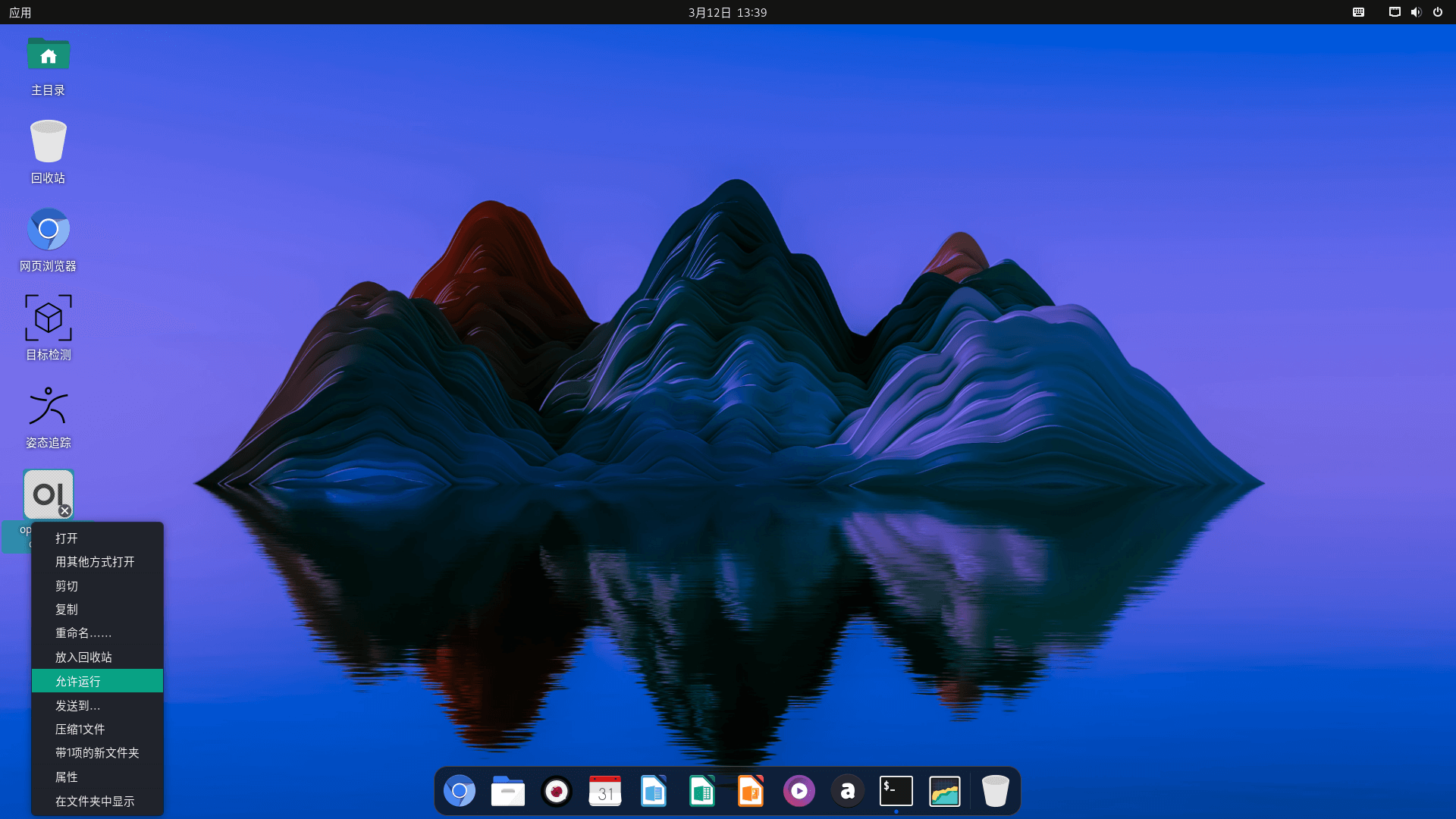
Task: Open the volume control in system tray
Action: (1416, 12)
